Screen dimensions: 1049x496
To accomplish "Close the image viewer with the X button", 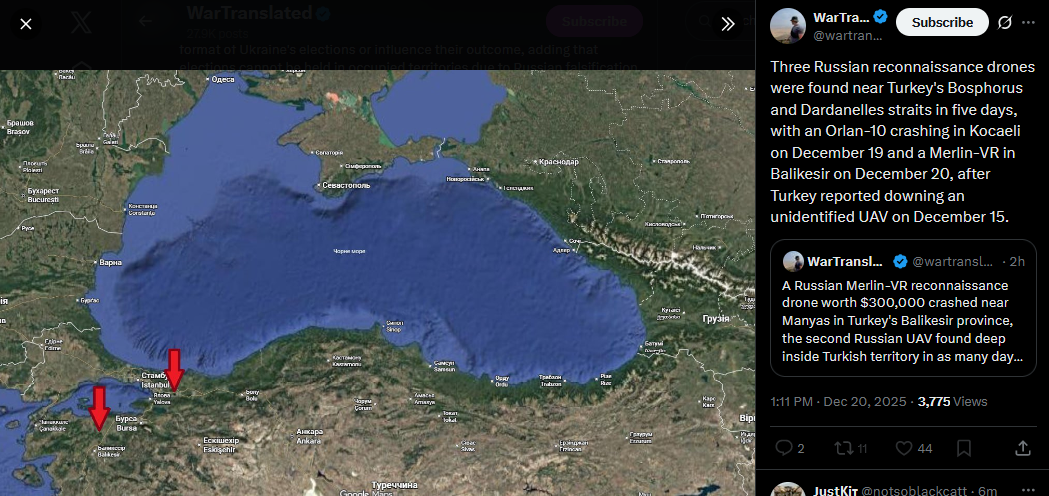I will coord(25,24).
